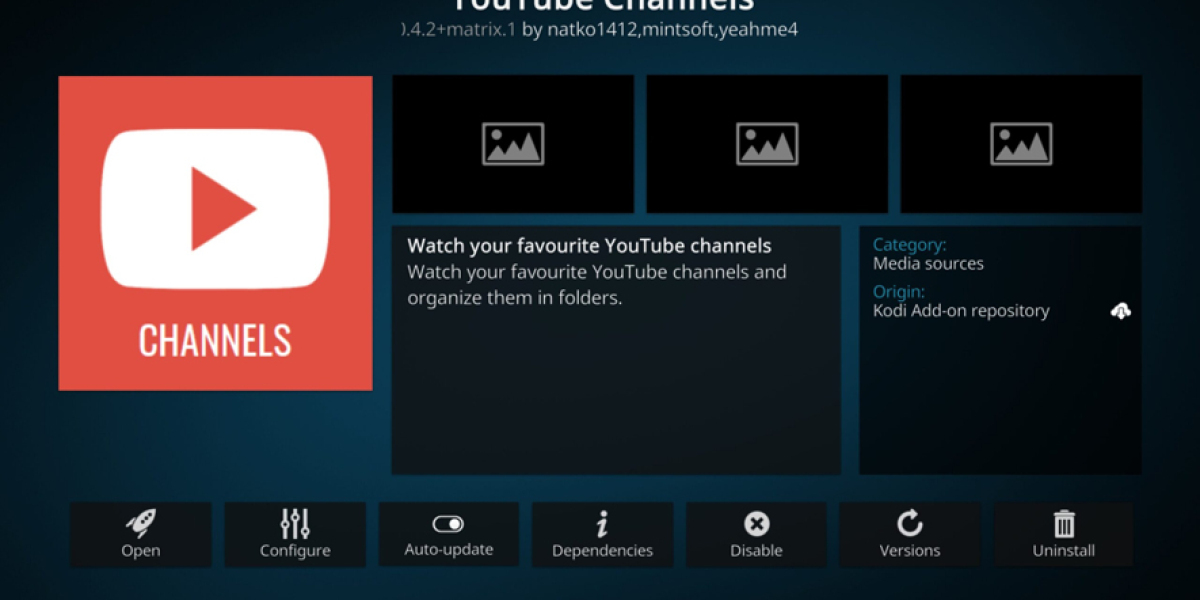The height and width of the screenshot is (600, 1200).
Task: Click the Versions circular arrow icon
Action: (909, 522)
